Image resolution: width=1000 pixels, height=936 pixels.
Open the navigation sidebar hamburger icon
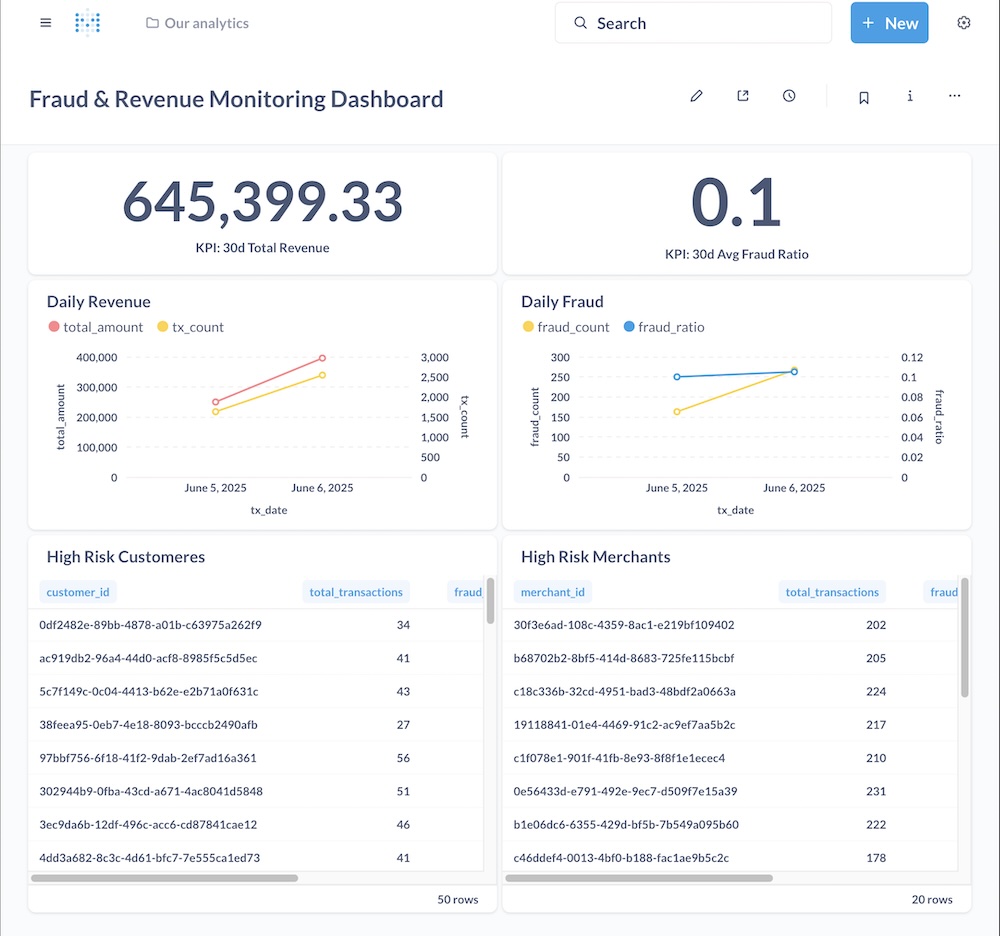(45, 22)
